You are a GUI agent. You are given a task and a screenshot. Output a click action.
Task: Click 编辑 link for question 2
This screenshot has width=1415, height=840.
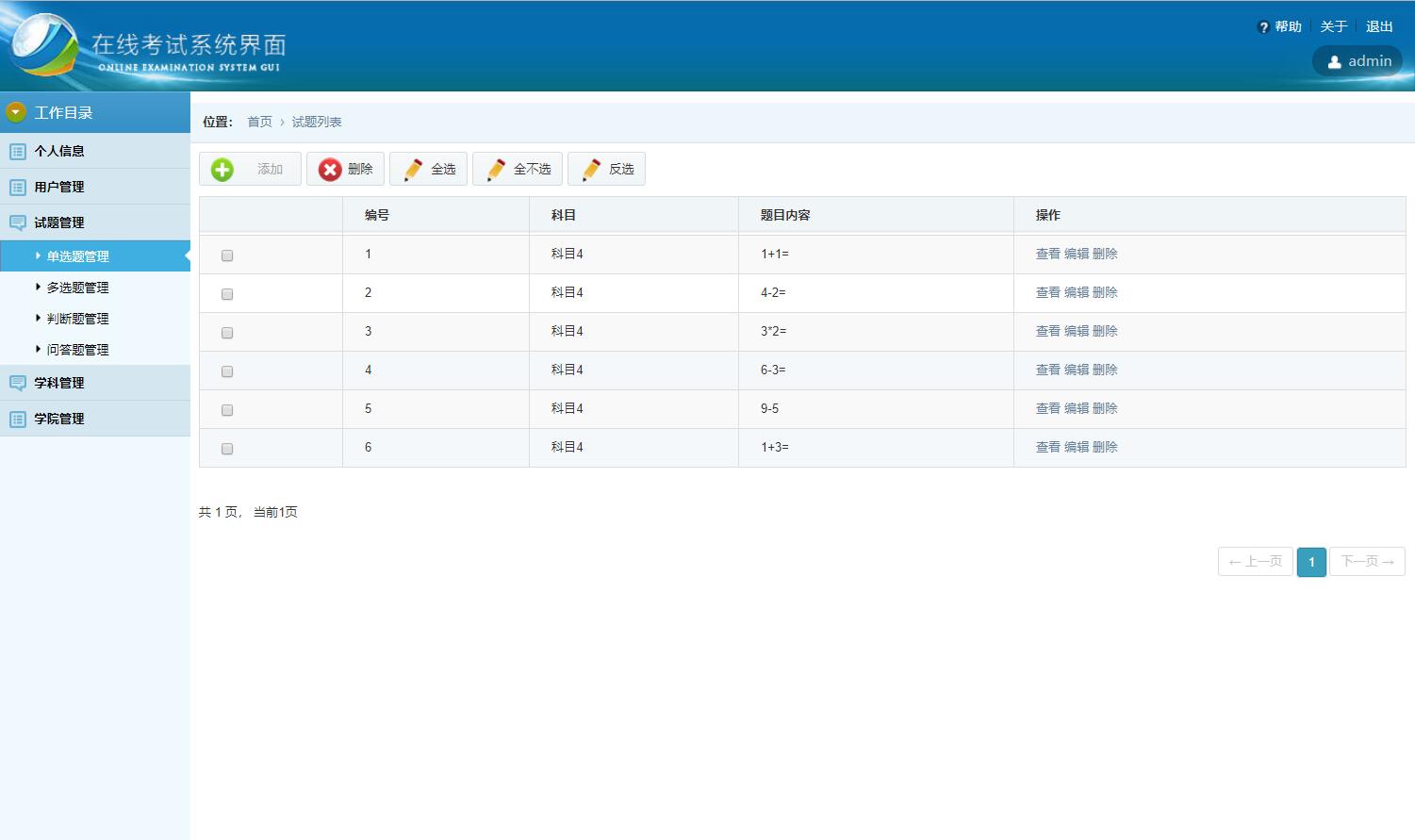pos(1077,293)
